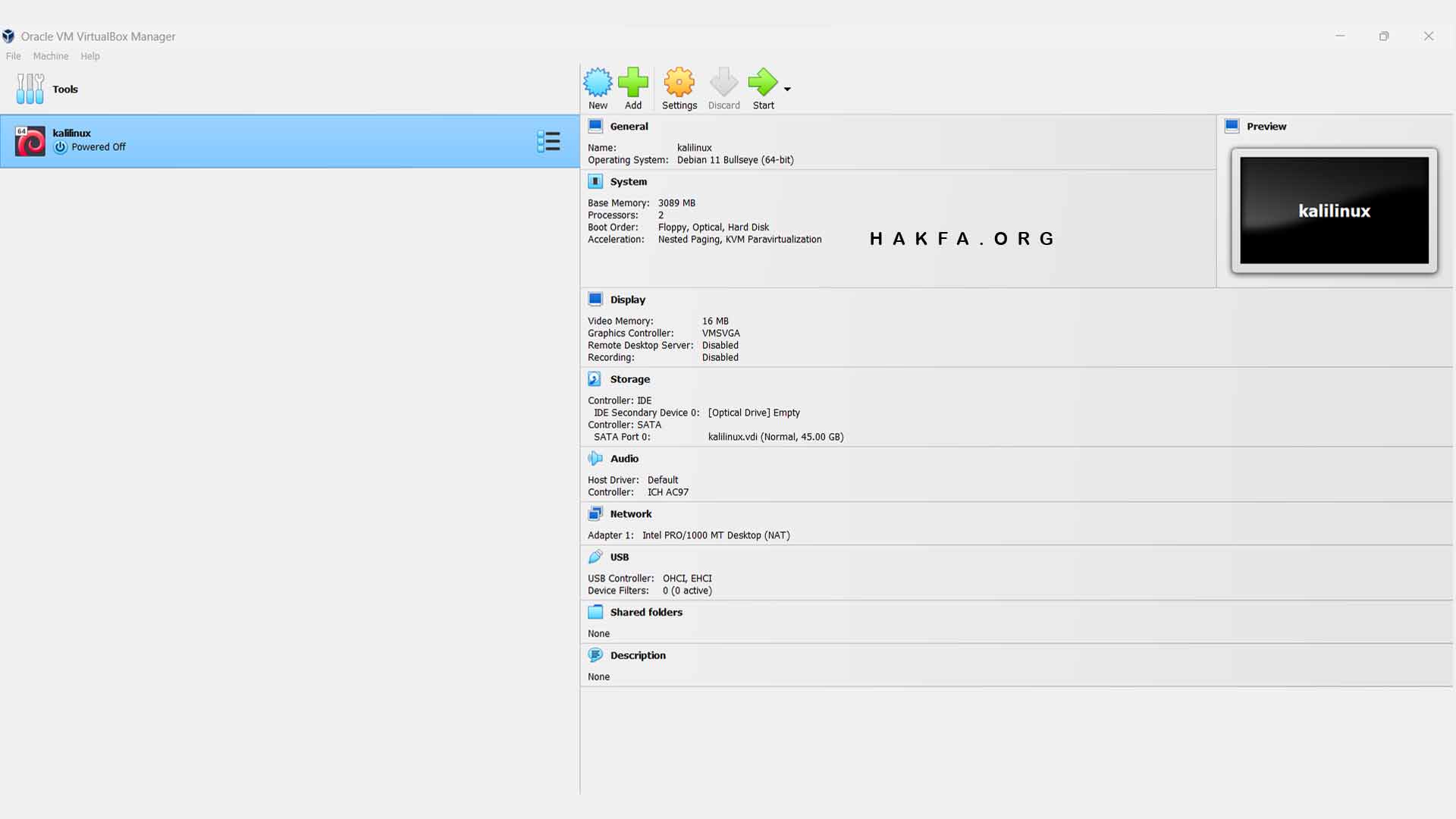
Task: Click the audio controller value 'ICH AC97'
Action: (x=668, y=492)
